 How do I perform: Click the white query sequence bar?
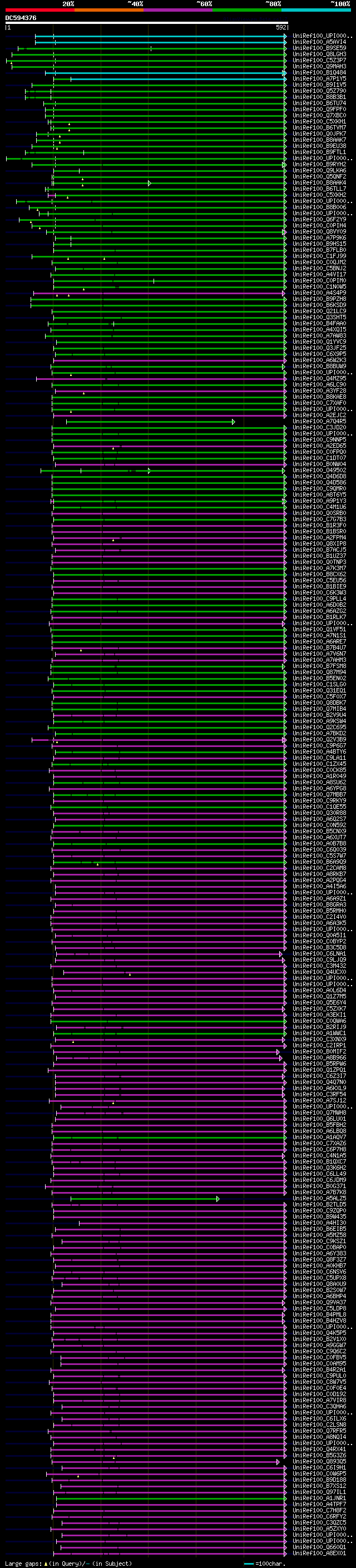[146, 22]
